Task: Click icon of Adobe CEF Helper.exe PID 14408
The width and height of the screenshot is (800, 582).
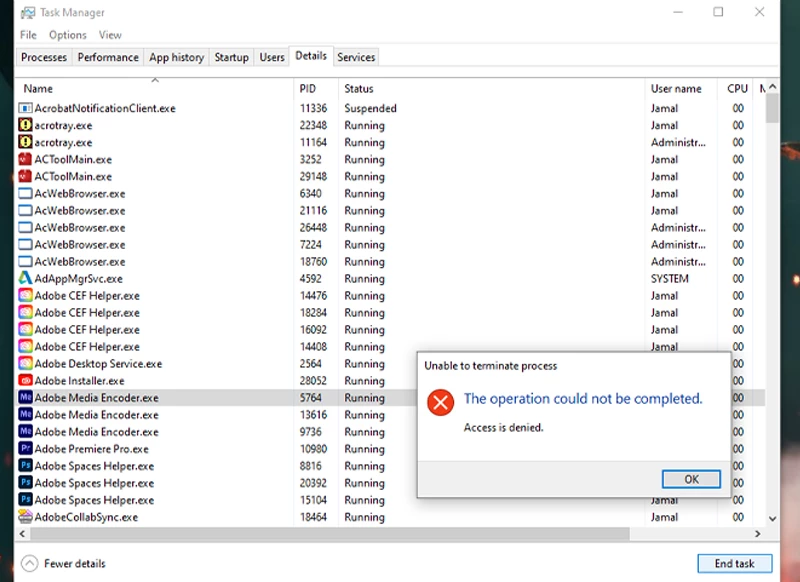Action: click(x=25, y=347)
